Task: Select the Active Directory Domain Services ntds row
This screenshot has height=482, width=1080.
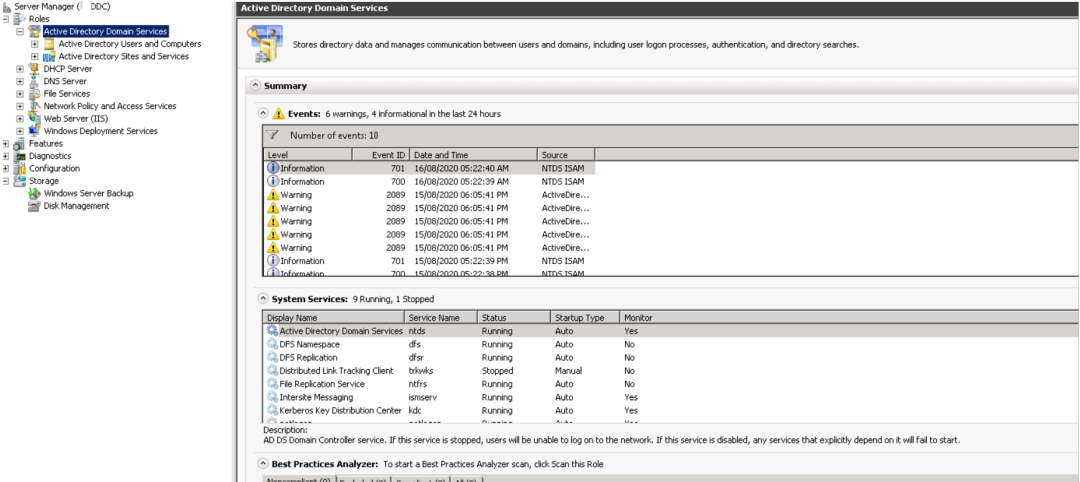Action: (x=672, y=331)
